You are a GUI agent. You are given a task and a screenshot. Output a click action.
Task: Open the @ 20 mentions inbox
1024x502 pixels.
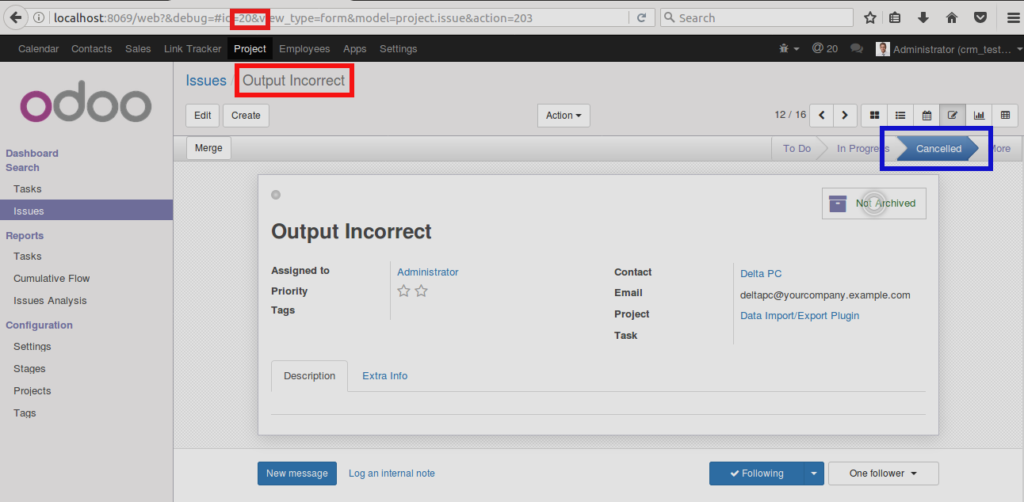825,49
